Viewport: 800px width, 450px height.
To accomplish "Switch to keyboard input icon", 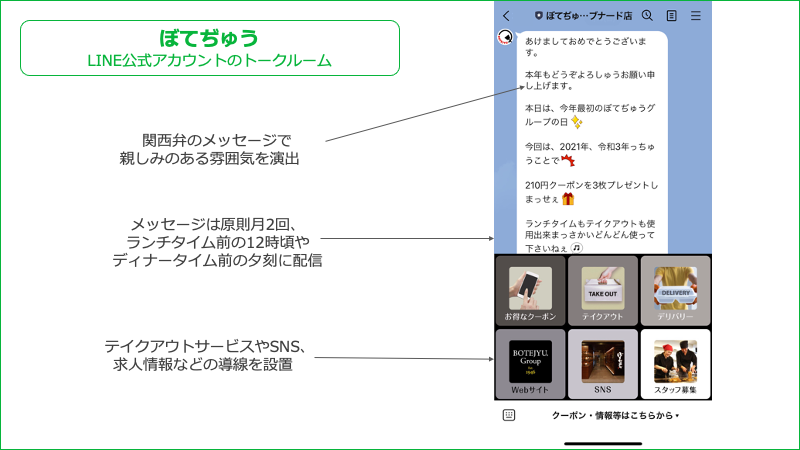I will 509,415.
